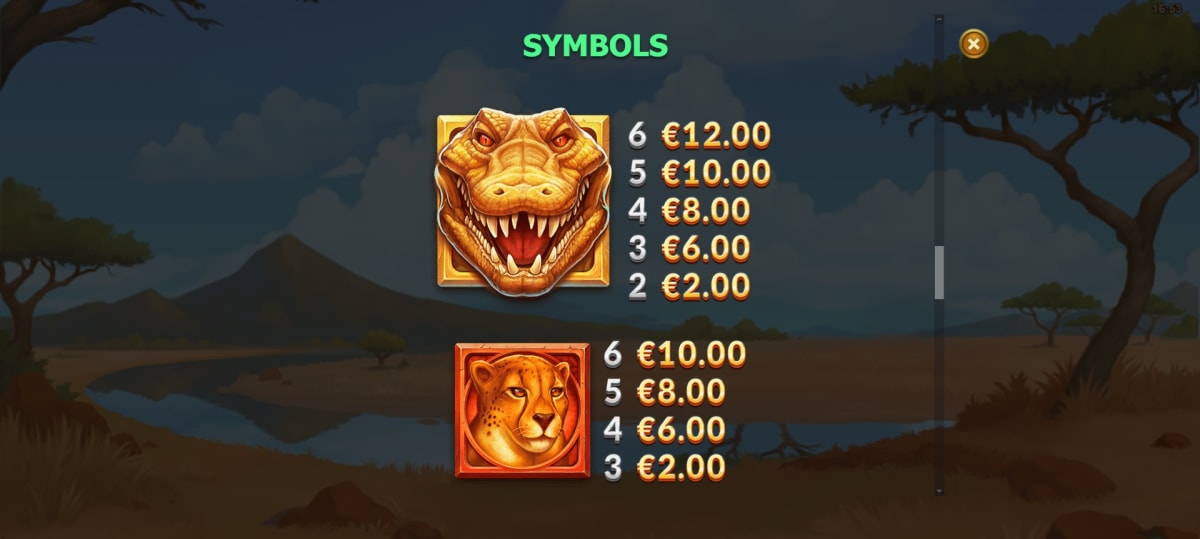Image resolution: width=1200 pixels, height=539 pixels.
Task: Select the cheetah 6-match €10.00 payout
Action: (x=676, y=354)
